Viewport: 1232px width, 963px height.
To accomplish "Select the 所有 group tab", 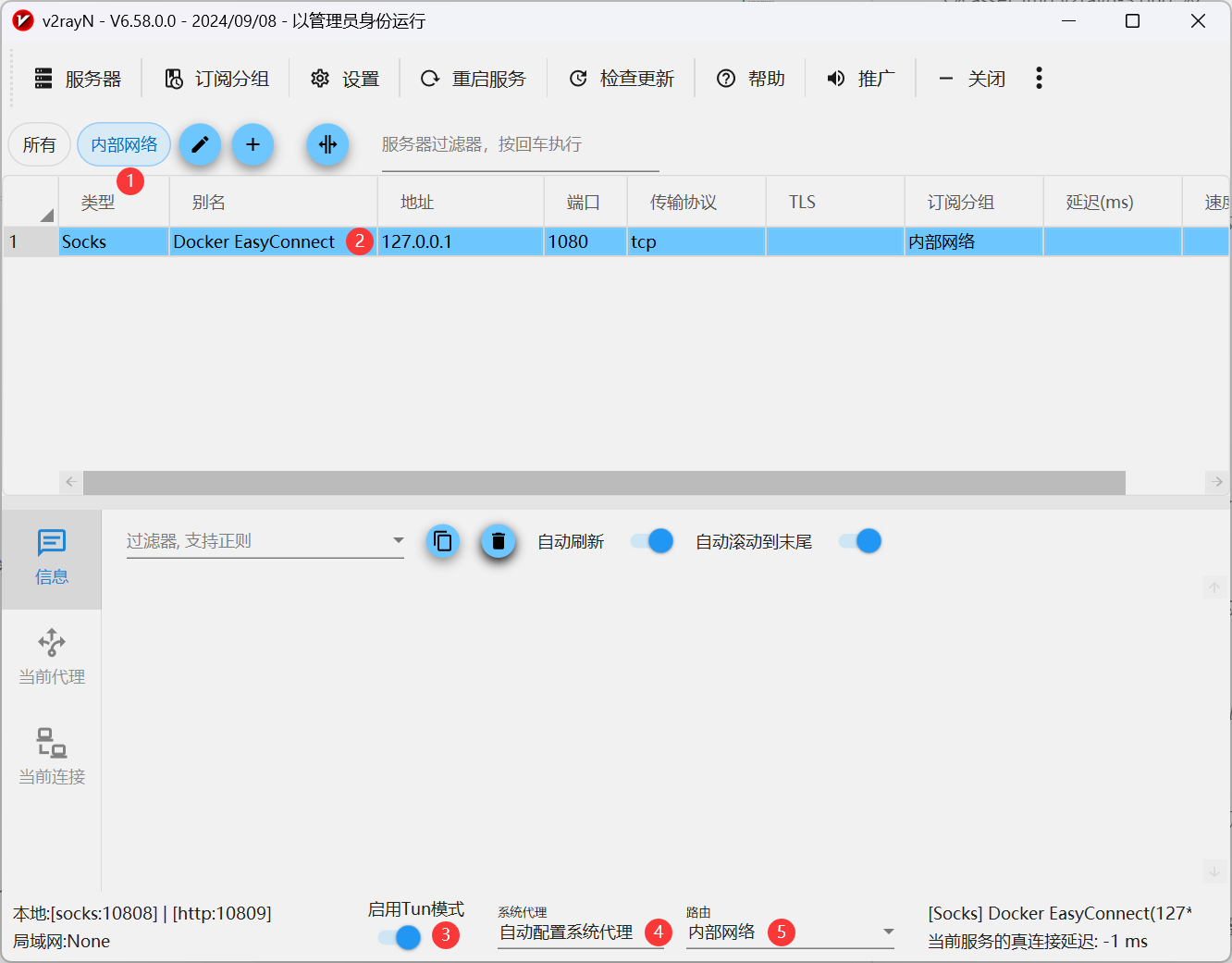I will [x=40, y=145].
